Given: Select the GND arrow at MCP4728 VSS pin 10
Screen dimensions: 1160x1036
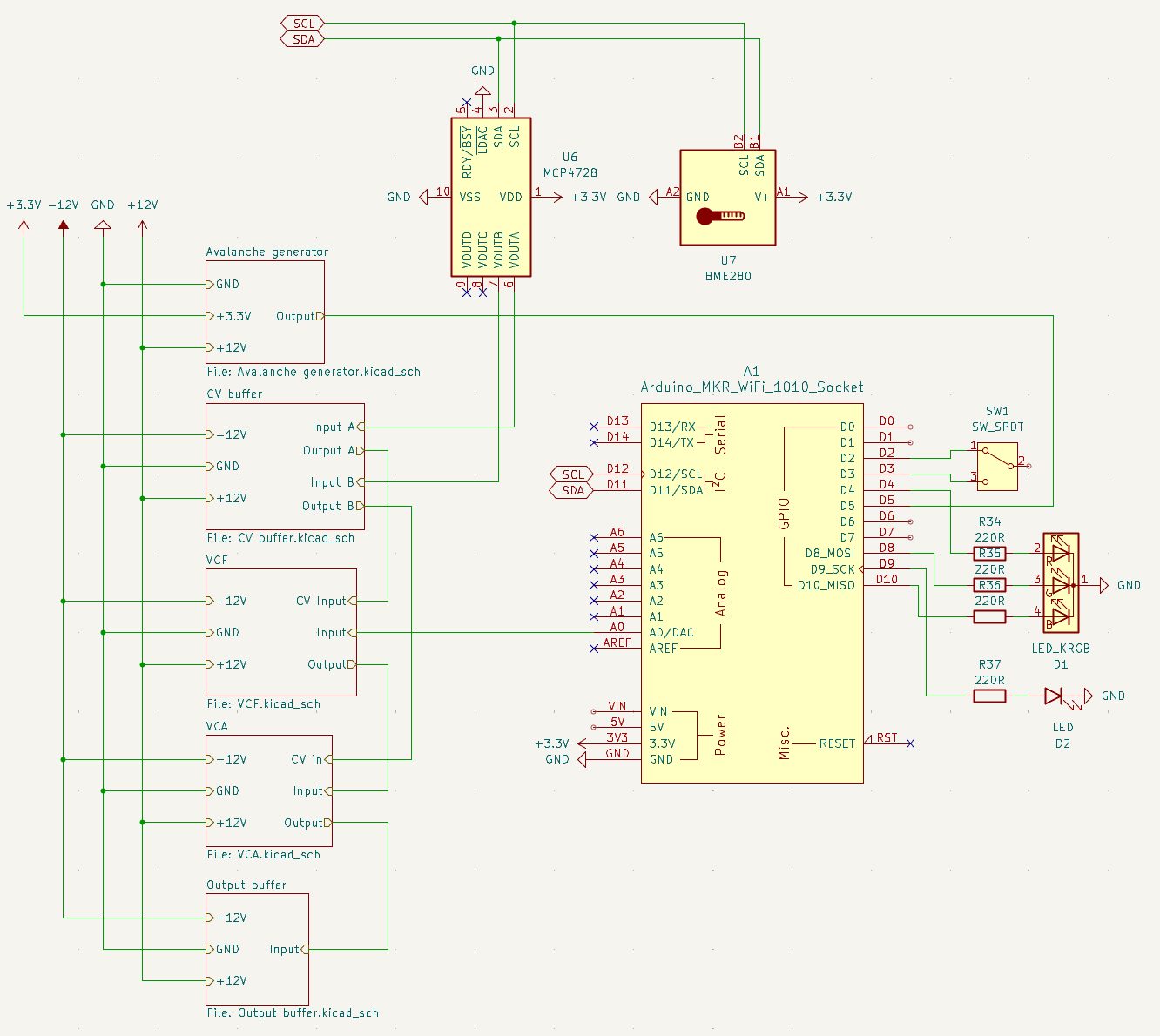Looking at the screenshot, I should pos(423,197).
